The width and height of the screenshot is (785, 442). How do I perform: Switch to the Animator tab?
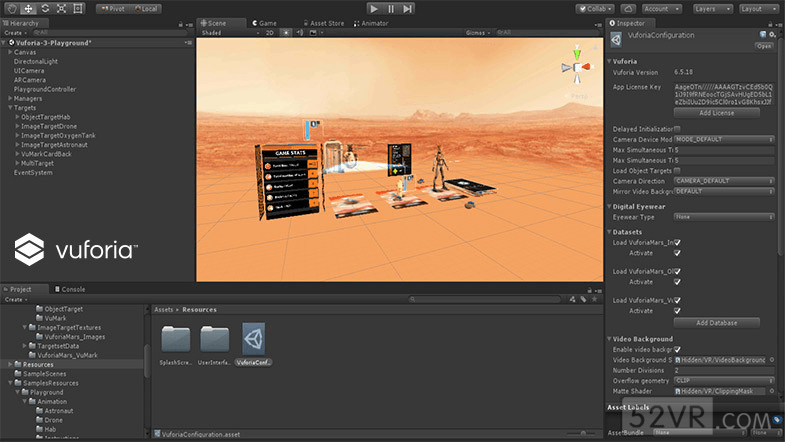click(371, 23)
